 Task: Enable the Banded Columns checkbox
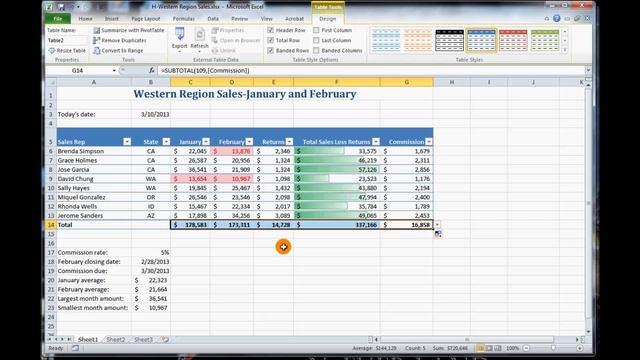pyautogui.click(x=316, y=51)
